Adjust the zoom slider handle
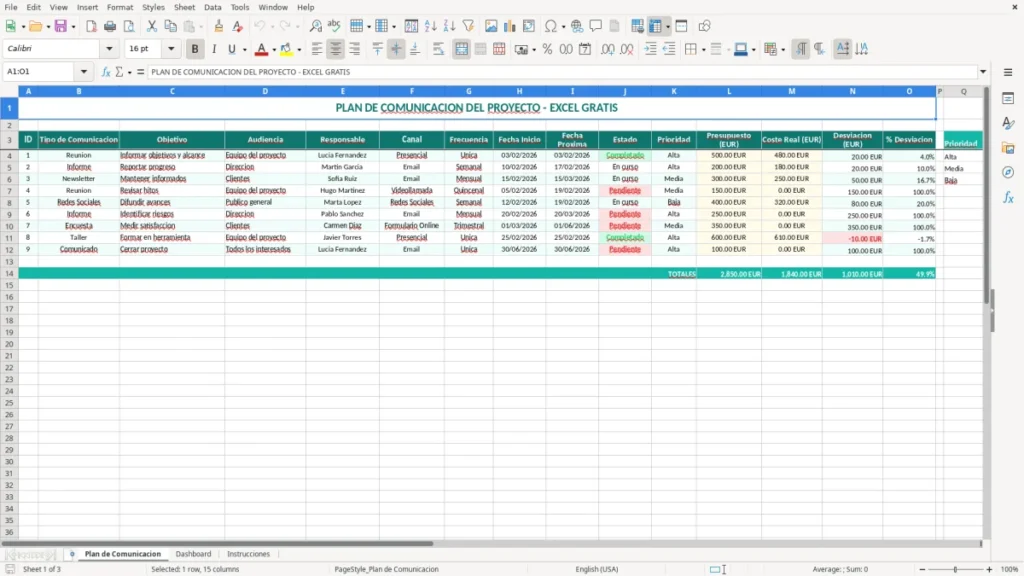The height and width of the screenshot is (576, 1024). click(x=955, y=569)
